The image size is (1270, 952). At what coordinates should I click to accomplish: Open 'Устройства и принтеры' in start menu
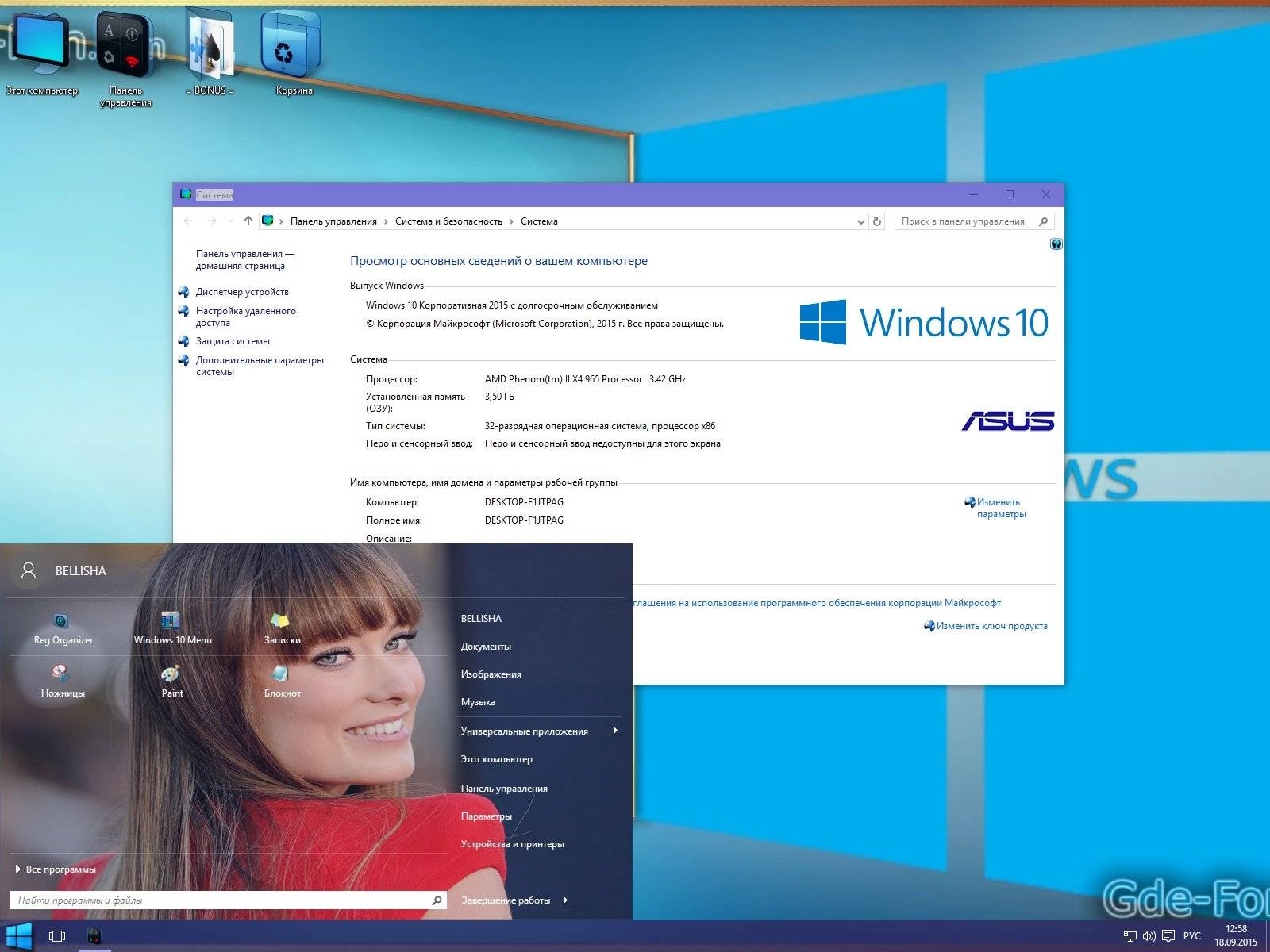click(x=512, y=844)
